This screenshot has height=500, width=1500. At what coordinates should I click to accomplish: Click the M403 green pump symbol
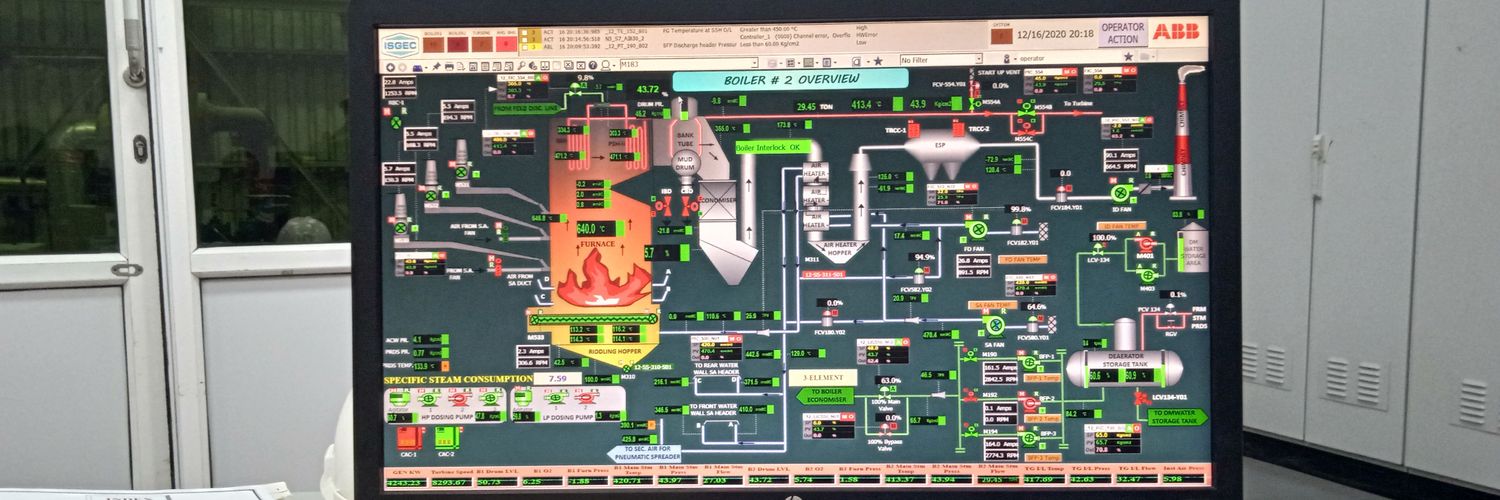pyautogui.click(x=1147, y=275)
